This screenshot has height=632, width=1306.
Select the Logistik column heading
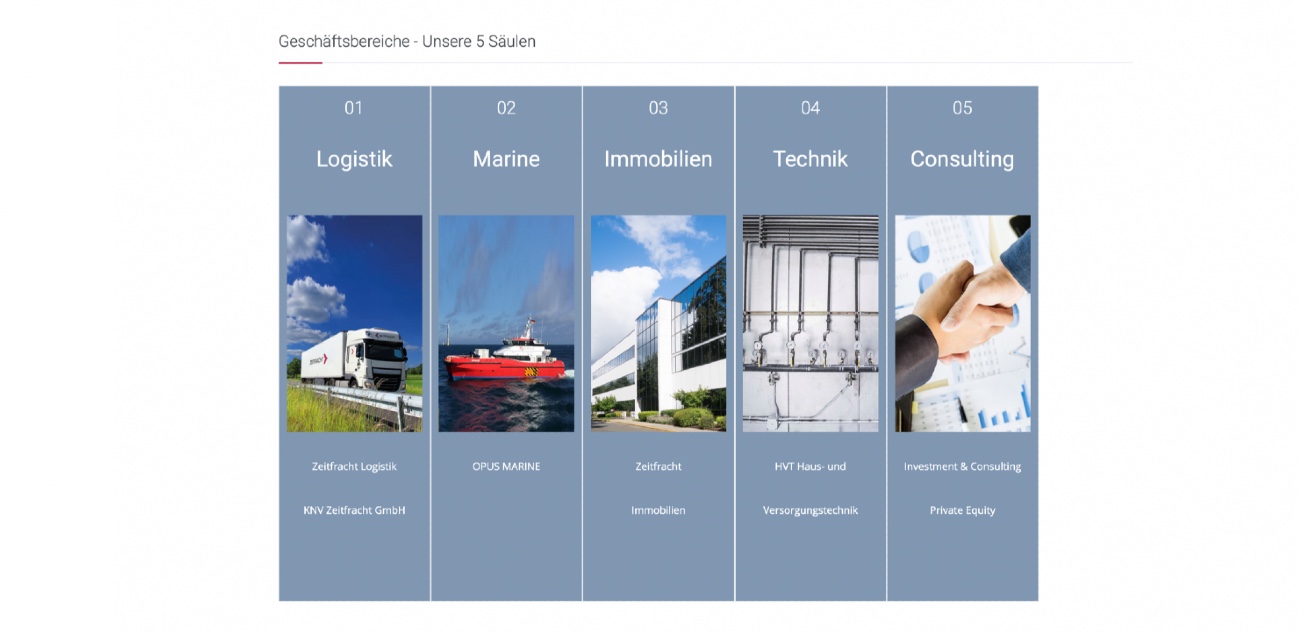tap(354, 159)
